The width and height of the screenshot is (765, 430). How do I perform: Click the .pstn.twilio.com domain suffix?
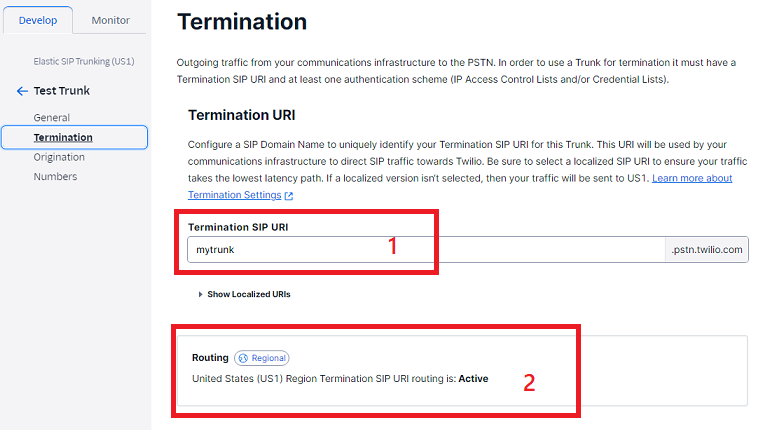coord(706,250)
